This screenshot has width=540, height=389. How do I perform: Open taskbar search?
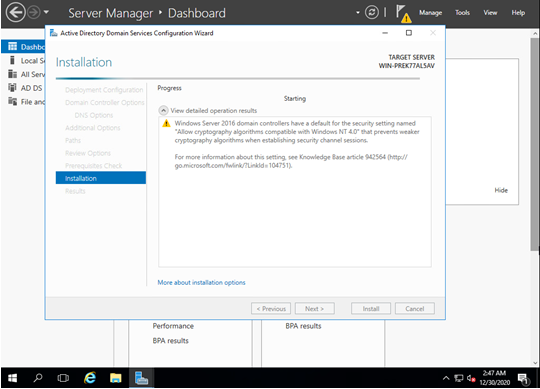(x=38, y=378)
